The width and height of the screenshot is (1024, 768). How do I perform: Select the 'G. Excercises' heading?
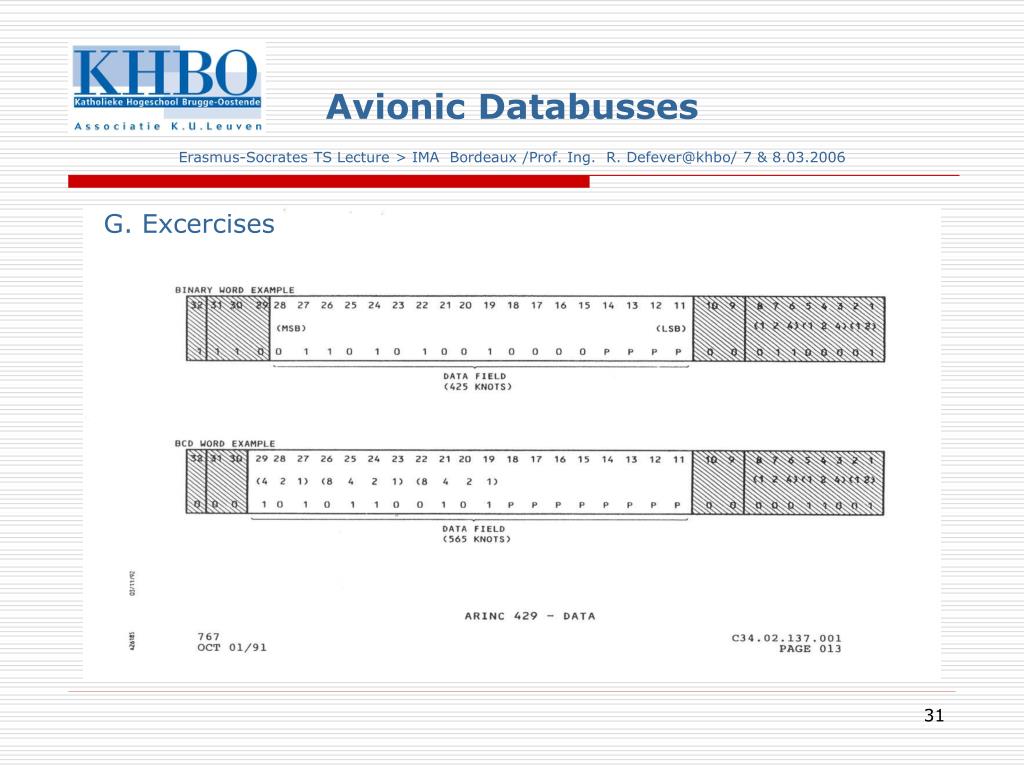click(x=189, y=224)
